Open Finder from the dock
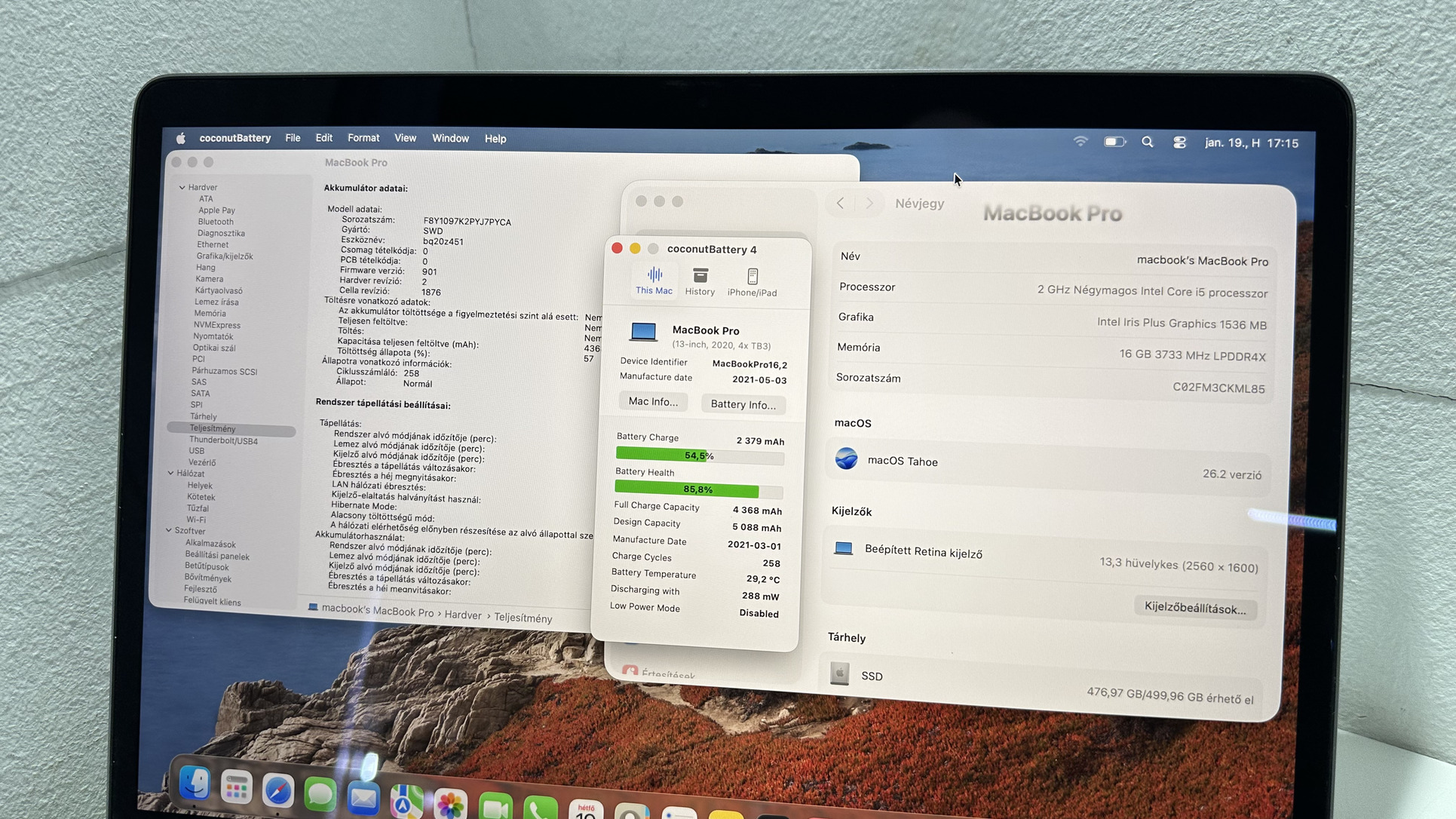The width and height of the screenshot is (1456, 819). tap(195, 784)
